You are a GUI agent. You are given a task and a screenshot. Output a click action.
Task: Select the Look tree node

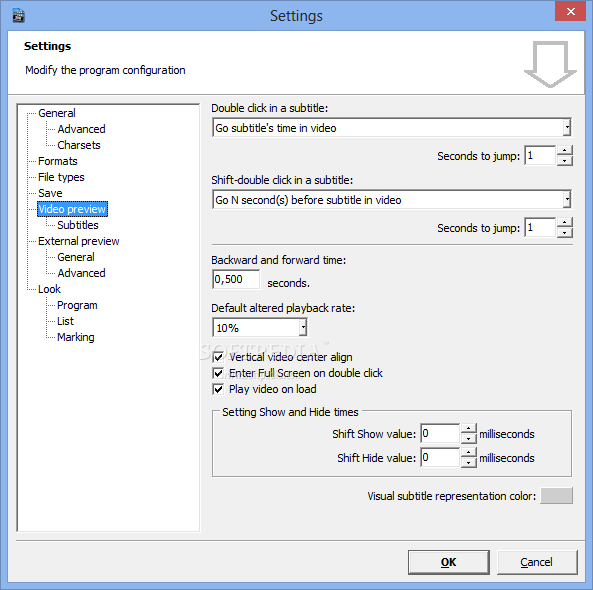pos(49,289)
